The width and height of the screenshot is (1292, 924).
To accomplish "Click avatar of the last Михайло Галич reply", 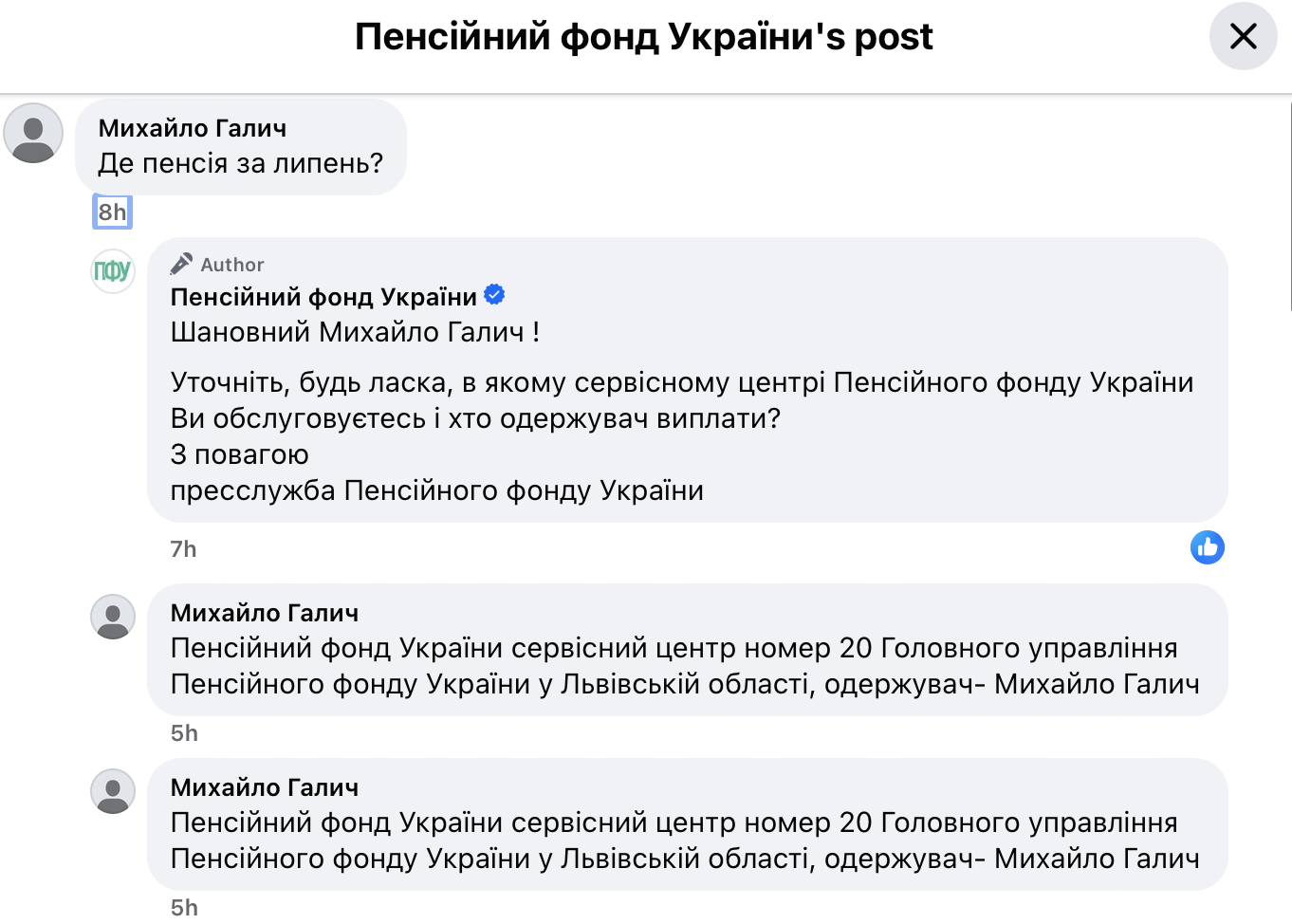I will point(113,791).
